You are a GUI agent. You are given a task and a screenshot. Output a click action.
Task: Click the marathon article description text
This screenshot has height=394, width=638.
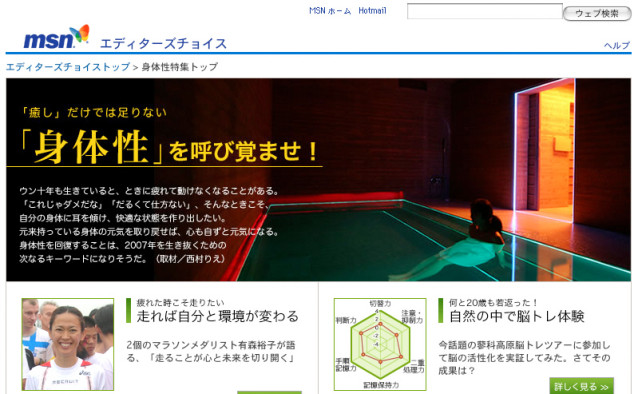pos(211,351)
